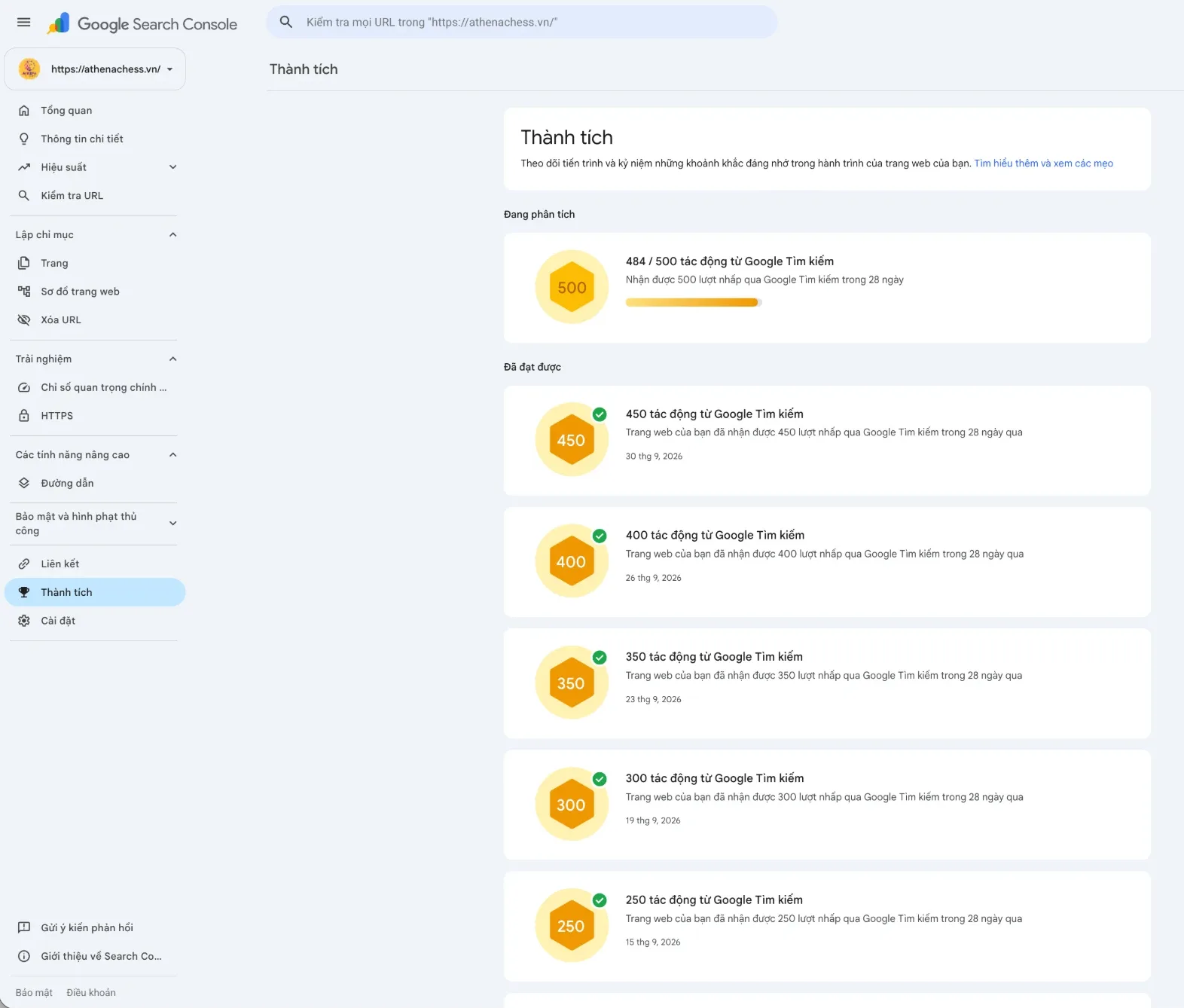The height and width of the screenshot is (1008, 1184).
Task: Click the Gửi ý kiến phản hồi icon
Action: [x=24, y=927]
